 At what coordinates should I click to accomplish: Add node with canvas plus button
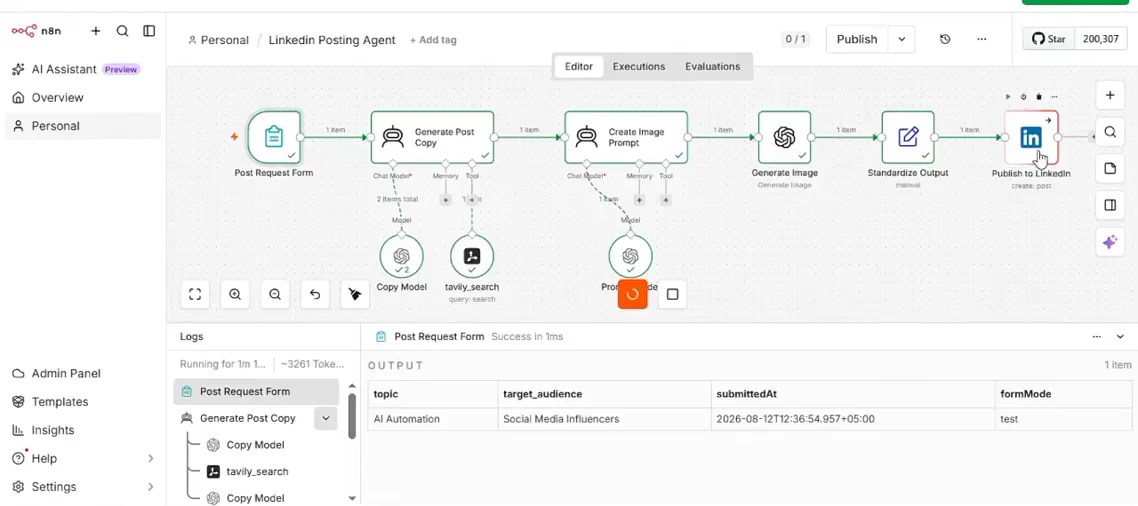(x=1110, y=95)
